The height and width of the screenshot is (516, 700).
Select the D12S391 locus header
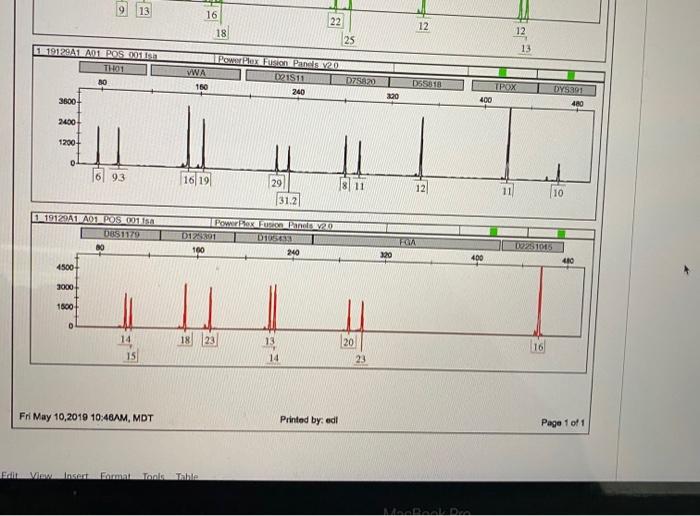(x=198, y=237)
